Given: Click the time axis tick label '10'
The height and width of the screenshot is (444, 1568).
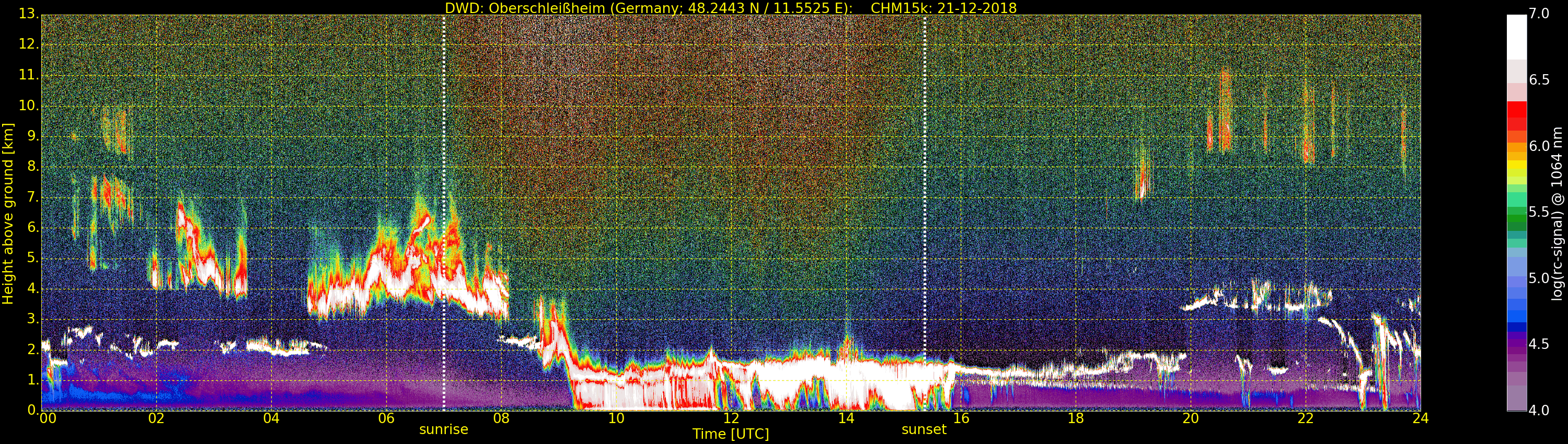Looking at the screenshot, I should (x=616, y=418).
